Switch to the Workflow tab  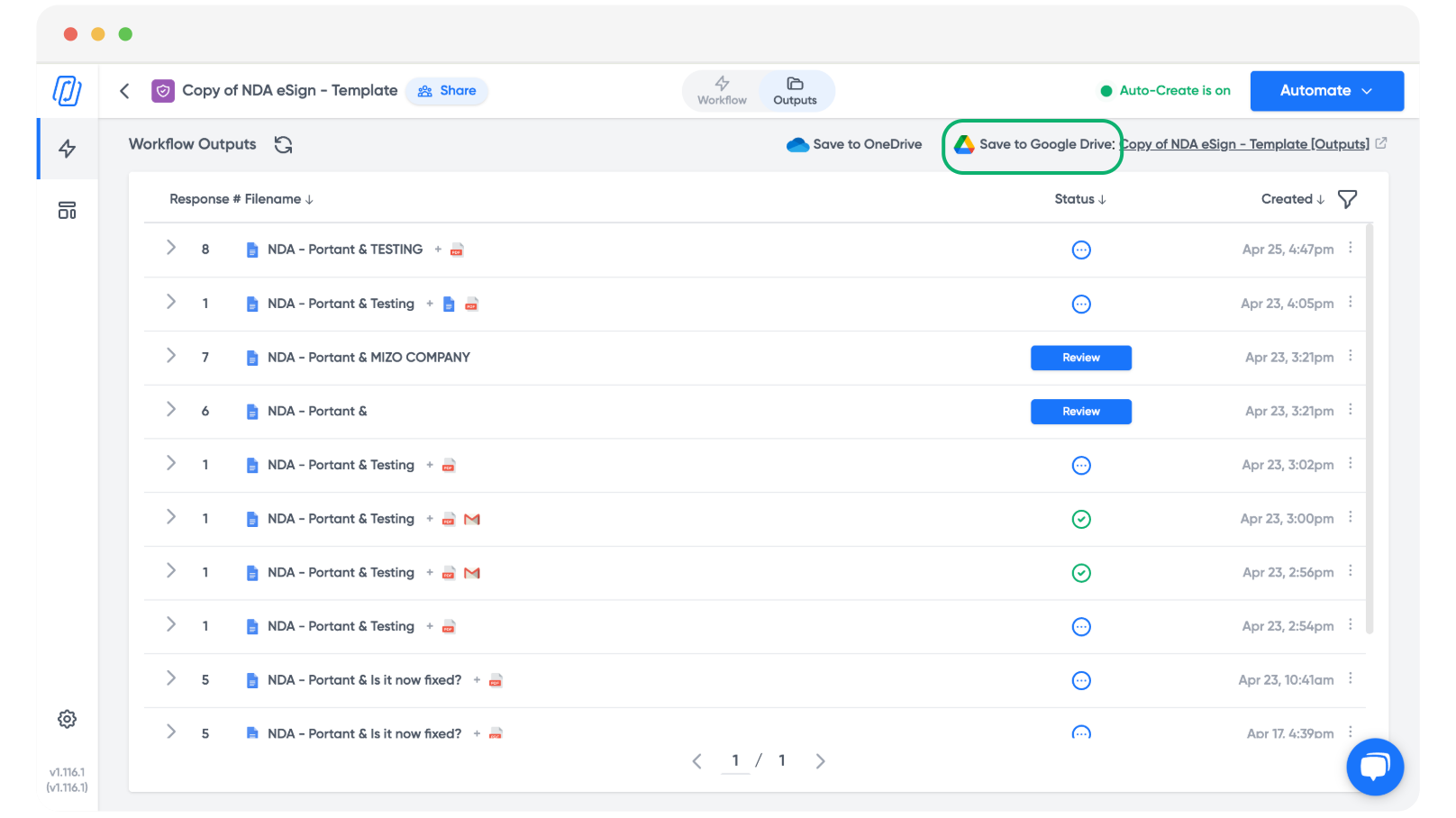pos(722,91)
